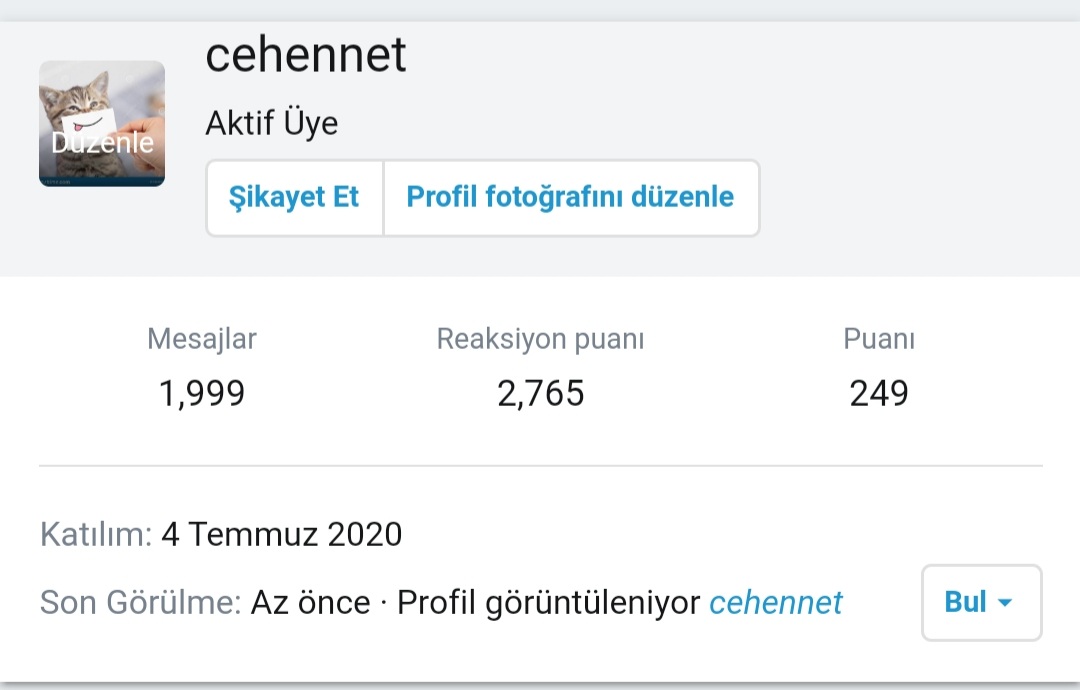Open the 1,999 message count
This screenshot has height=690, width=1080.
(x=202, y=393)
